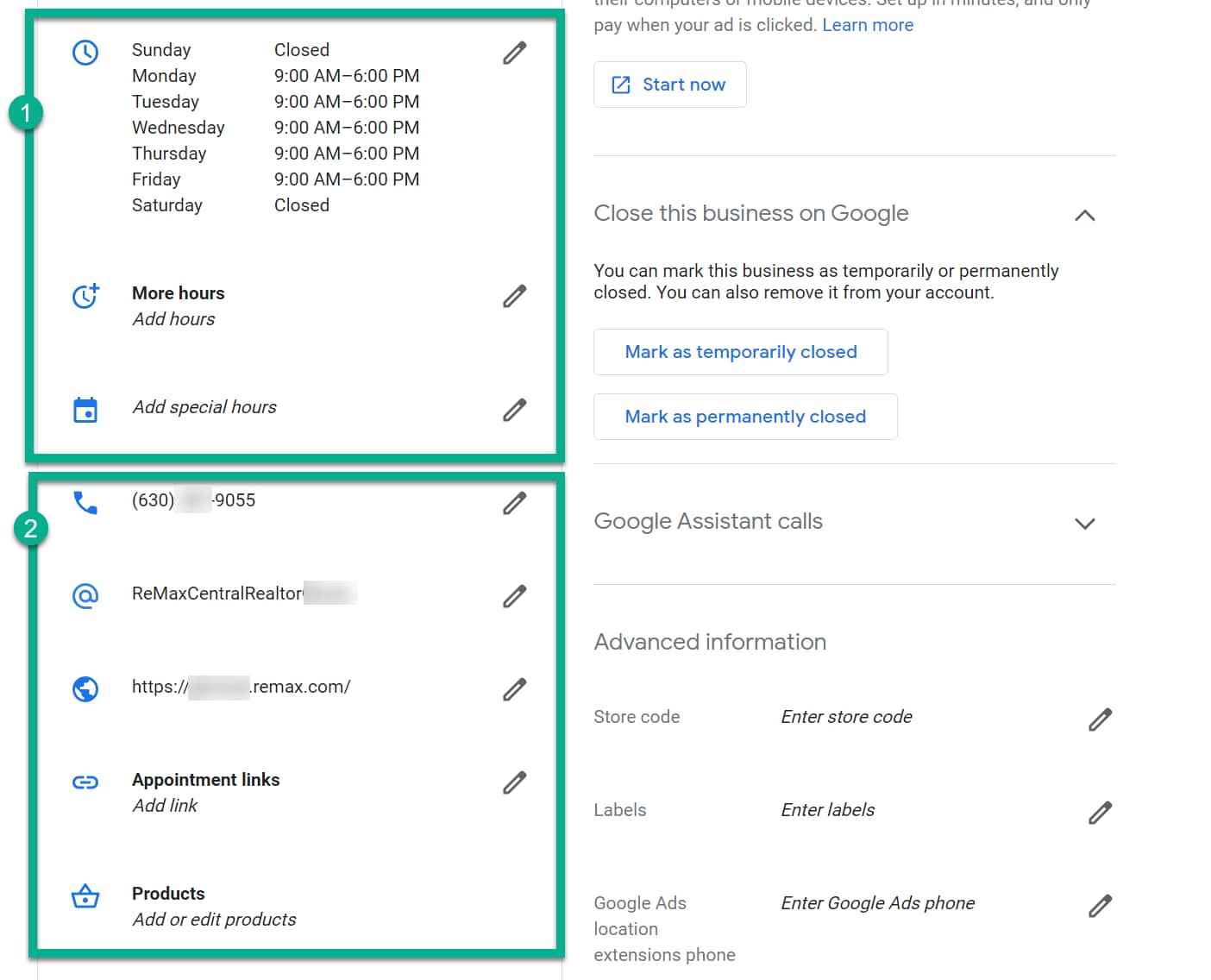Viewport: 1211px width, 980px height.
Task: Click the Add link text under Appointment links
Action: point(165,806)
